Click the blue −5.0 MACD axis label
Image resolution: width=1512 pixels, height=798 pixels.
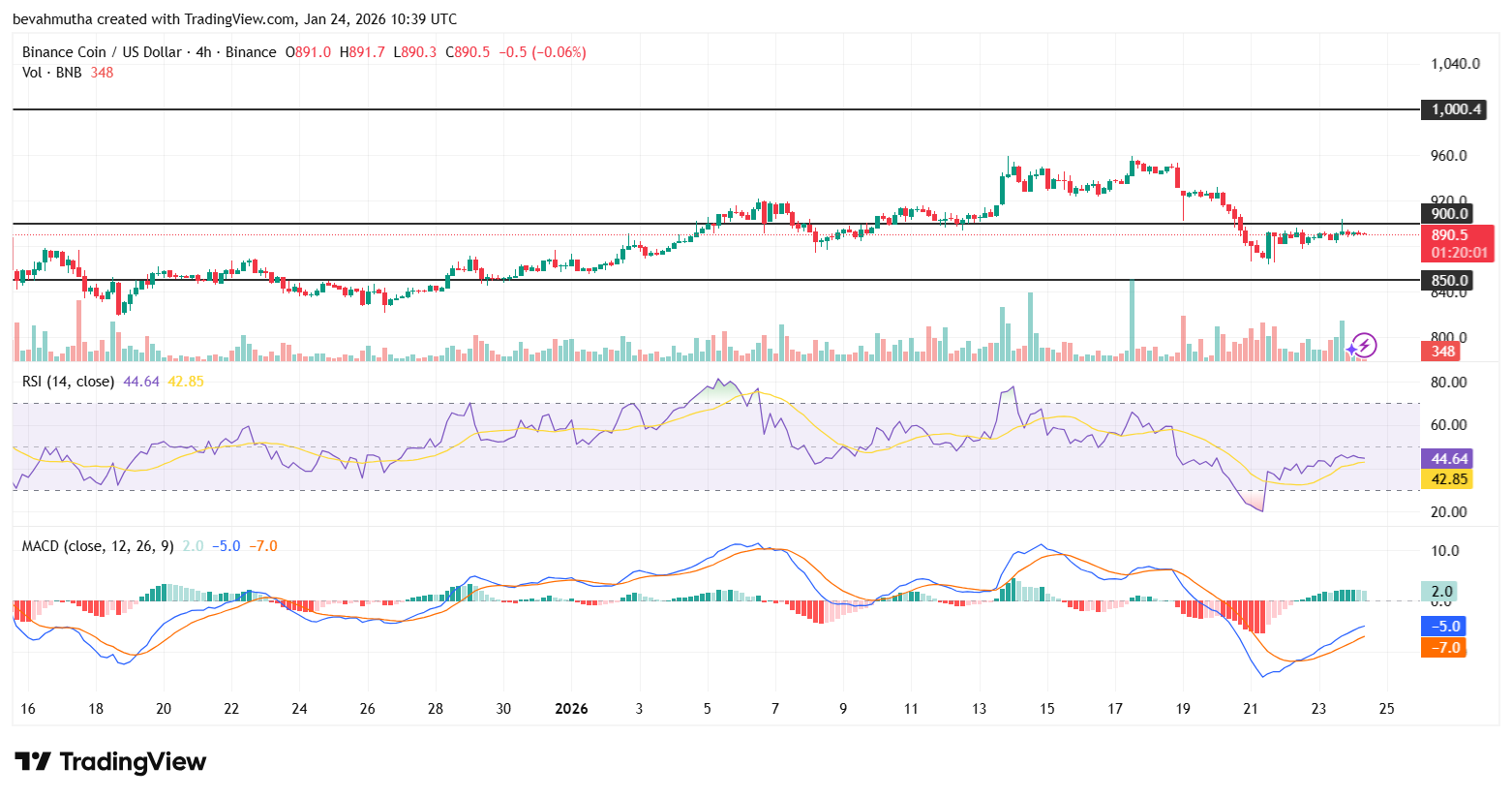tap(1443, 627)
